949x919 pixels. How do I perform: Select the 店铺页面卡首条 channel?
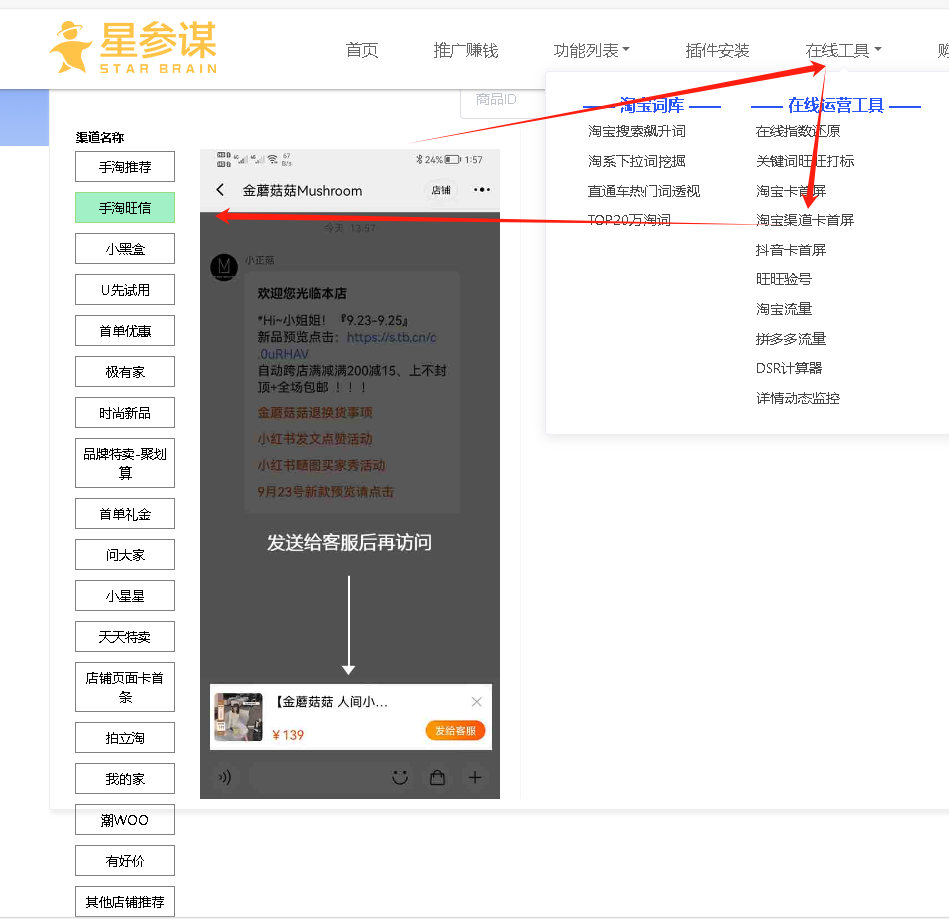pos(125,687)
